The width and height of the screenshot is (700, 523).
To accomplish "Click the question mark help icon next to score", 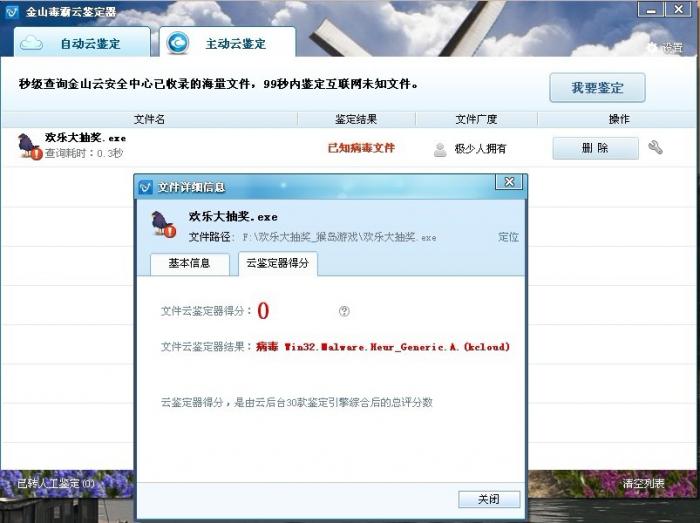I will click(344, 311).
